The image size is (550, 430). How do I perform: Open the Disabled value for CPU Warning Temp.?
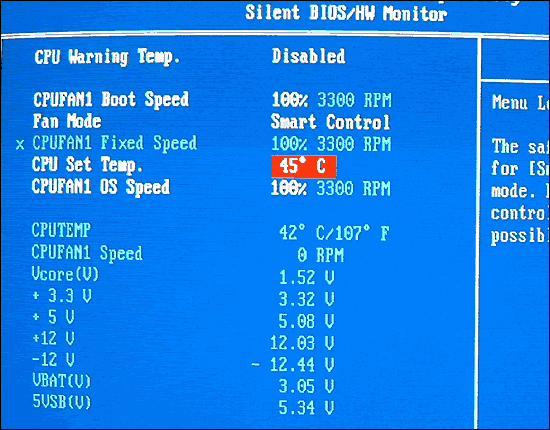[308, 56]
